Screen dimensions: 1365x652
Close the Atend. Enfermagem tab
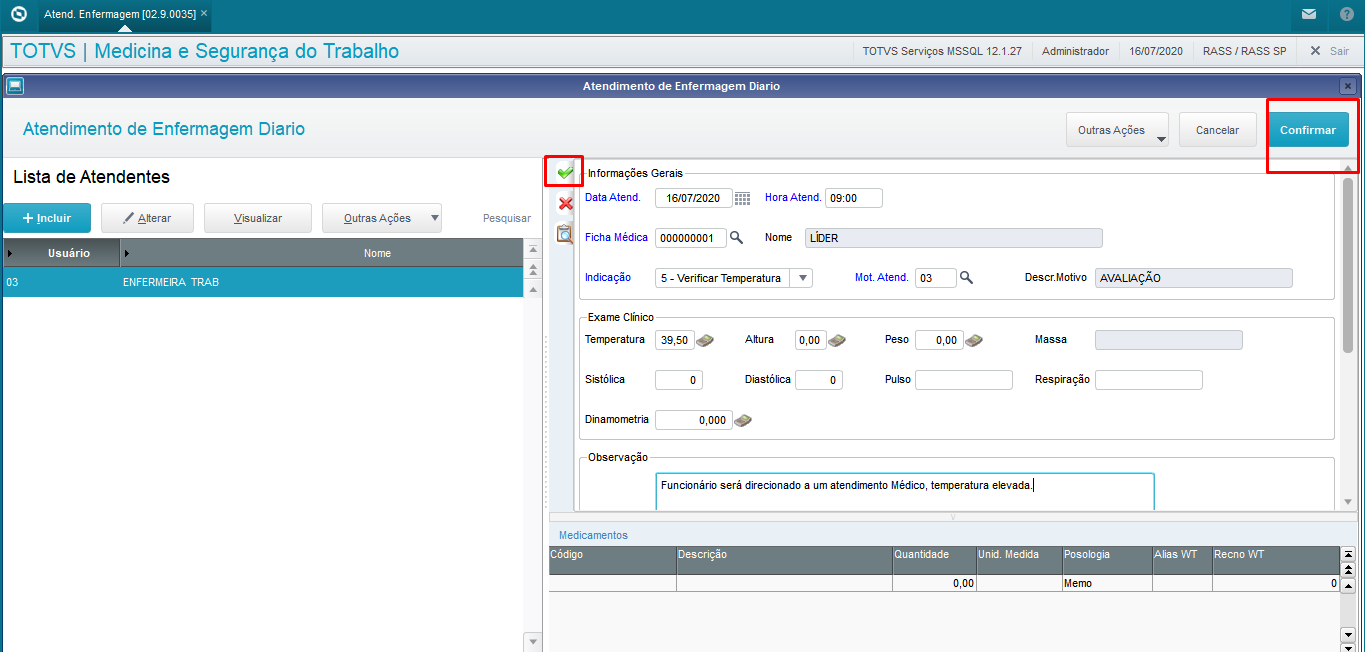pos(204,14)
